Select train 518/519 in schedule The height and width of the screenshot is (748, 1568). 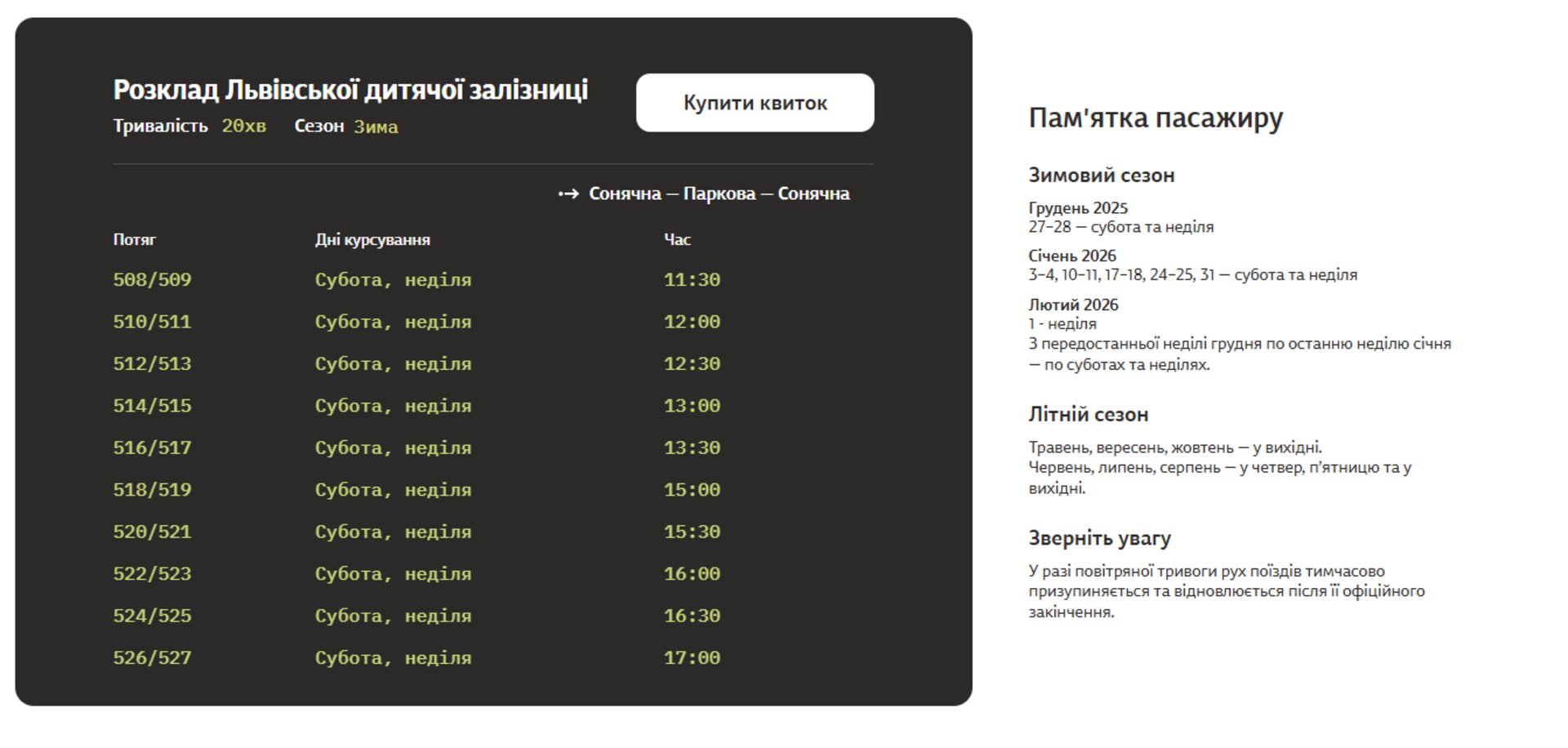pyautogui.click(x=152, y=491)
